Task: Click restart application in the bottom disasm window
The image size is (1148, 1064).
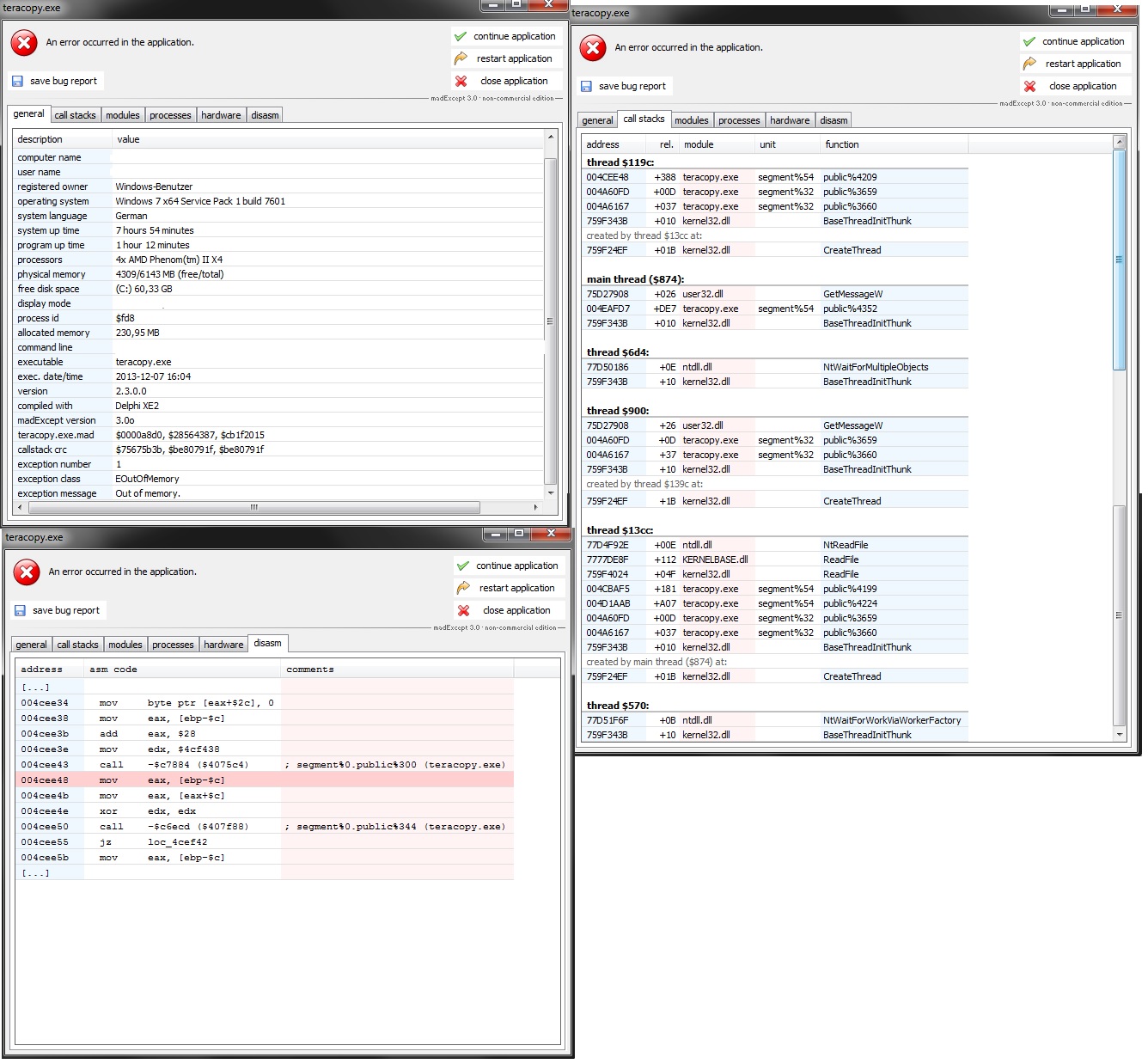Action: [510, 588]
